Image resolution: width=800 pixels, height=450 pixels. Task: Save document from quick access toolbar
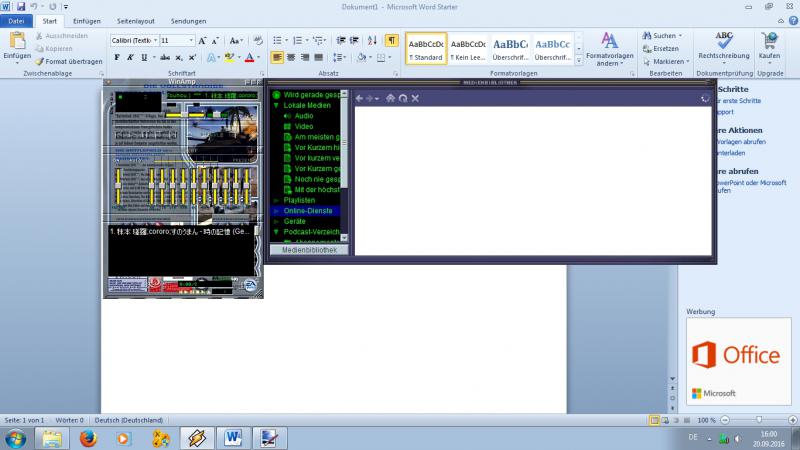click(21, 7)
